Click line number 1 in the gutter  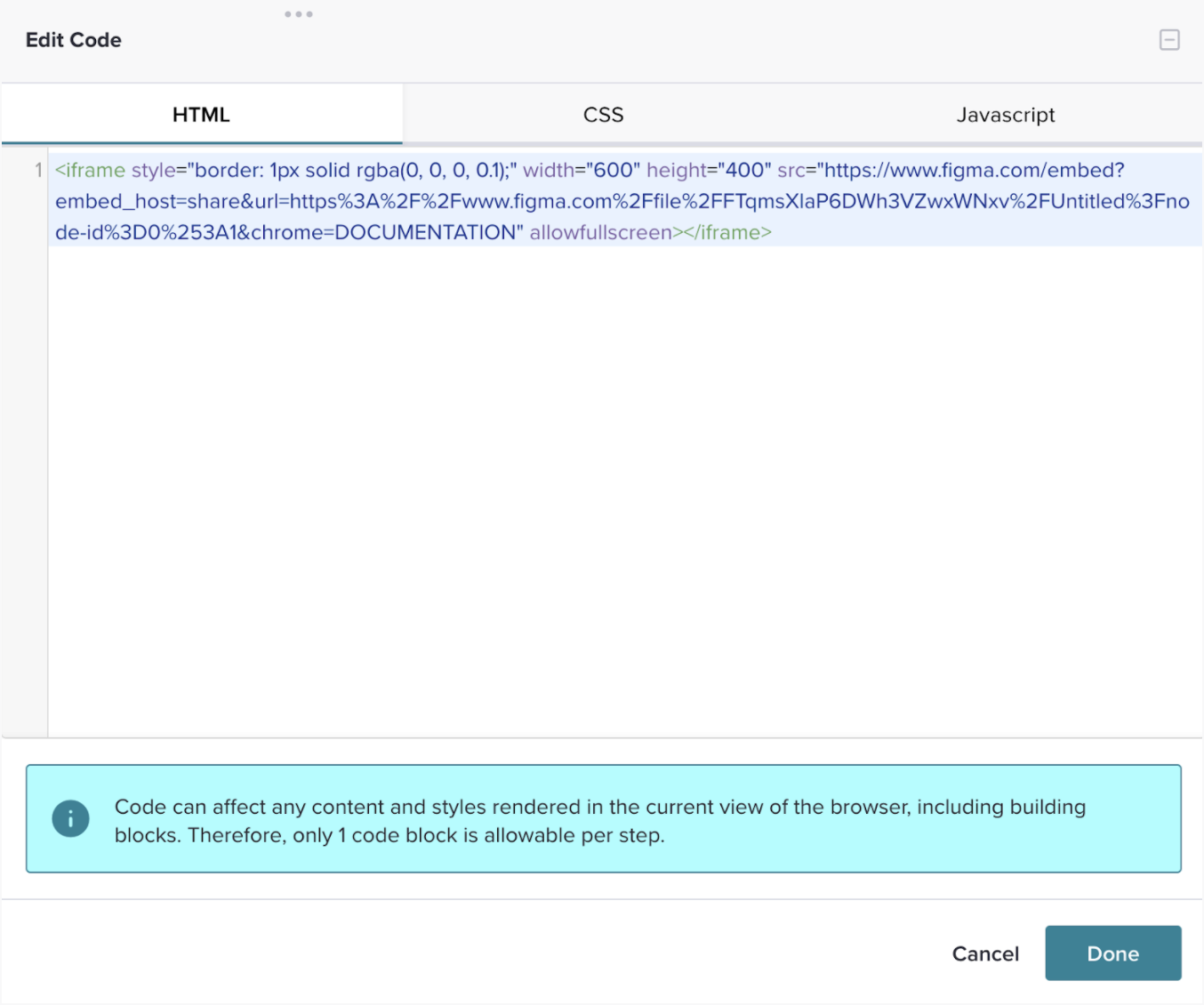38,170
